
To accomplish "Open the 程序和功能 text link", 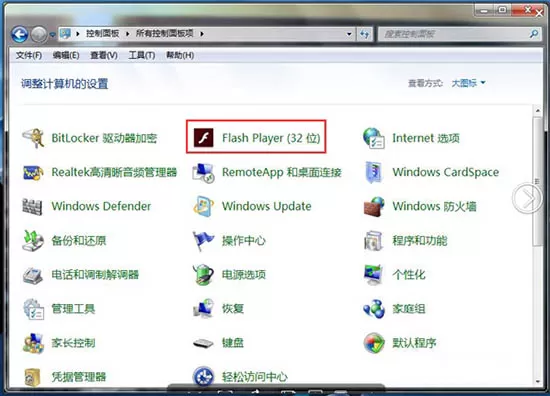I will click(x=420, y=241).
